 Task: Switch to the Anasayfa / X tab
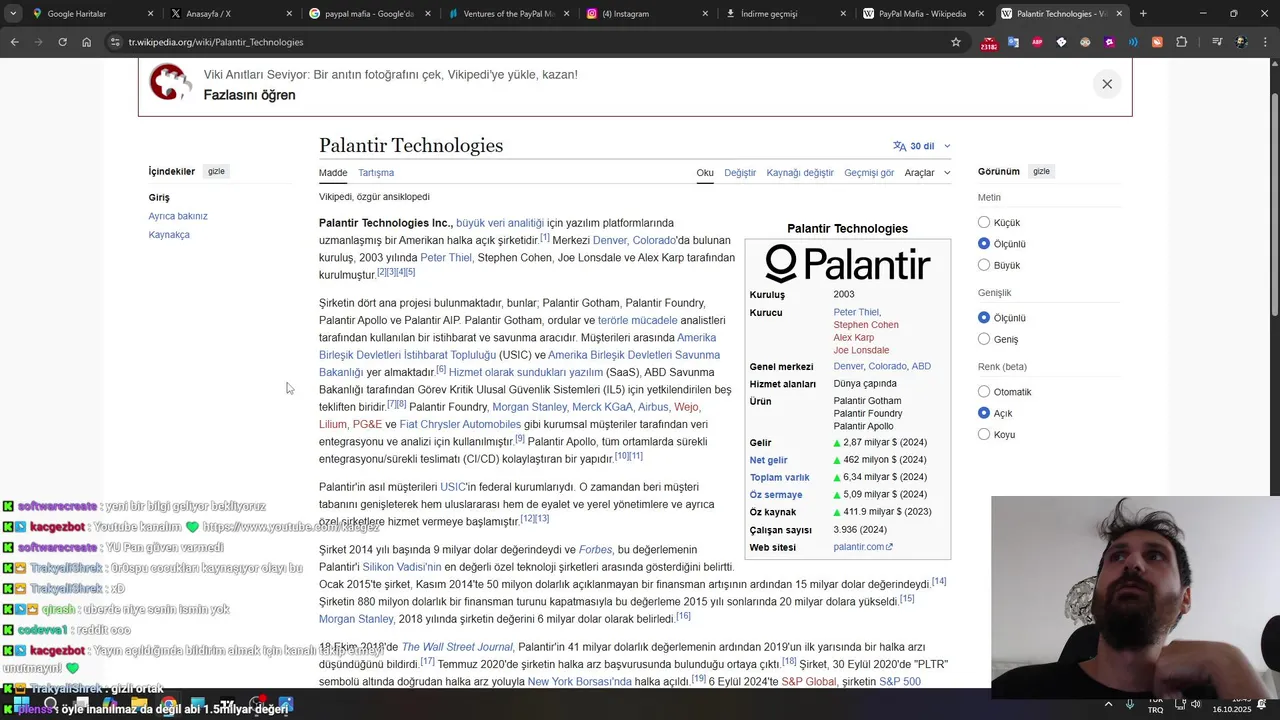(x=230, y=14)
